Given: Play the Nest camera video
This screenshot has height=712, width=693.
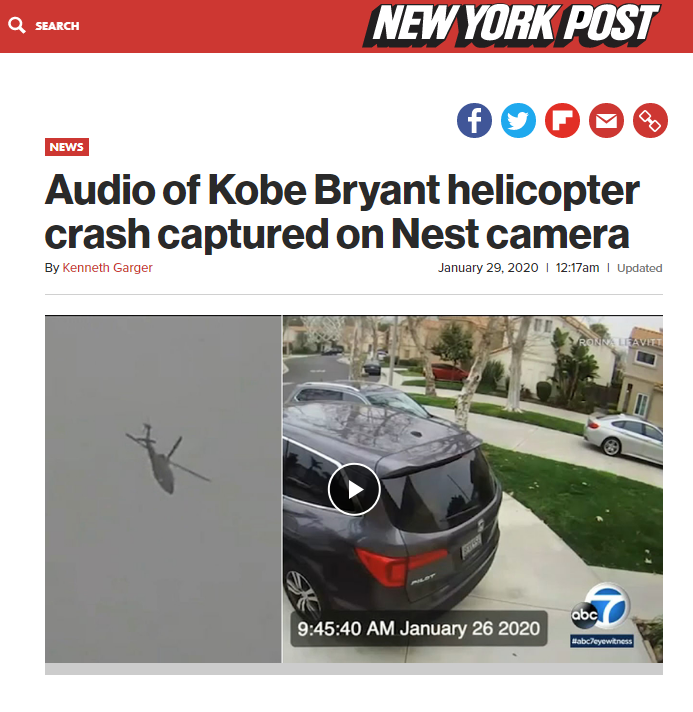Looking at the screenshot, I should pos(354,490).
